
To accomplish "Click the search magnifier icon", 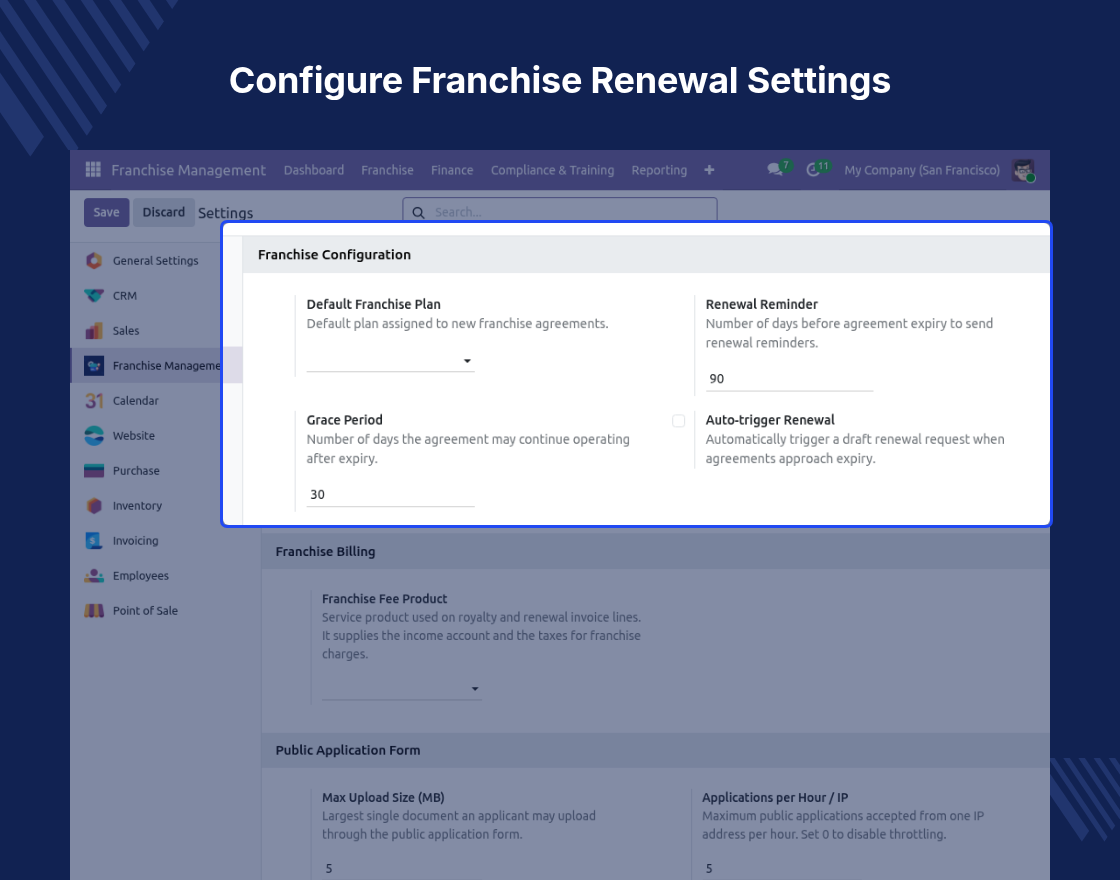I will [419, 213].
